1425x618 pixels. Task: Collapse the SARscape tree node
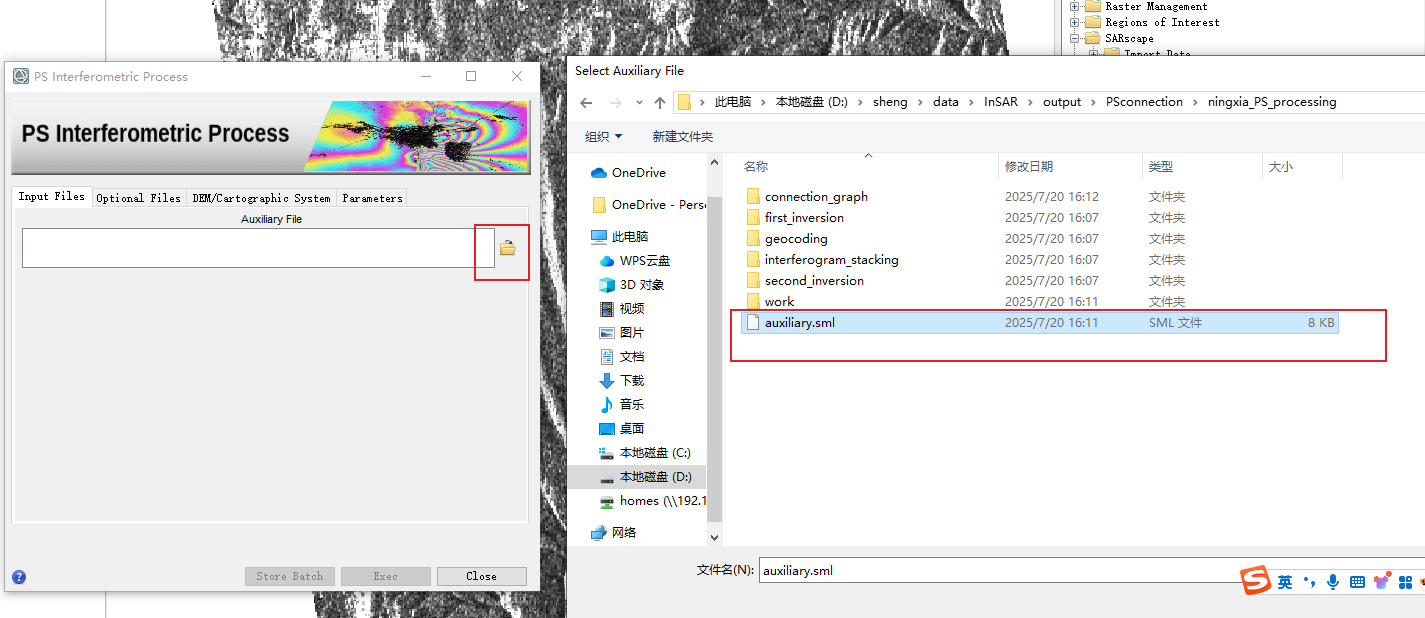point(1077,37)
